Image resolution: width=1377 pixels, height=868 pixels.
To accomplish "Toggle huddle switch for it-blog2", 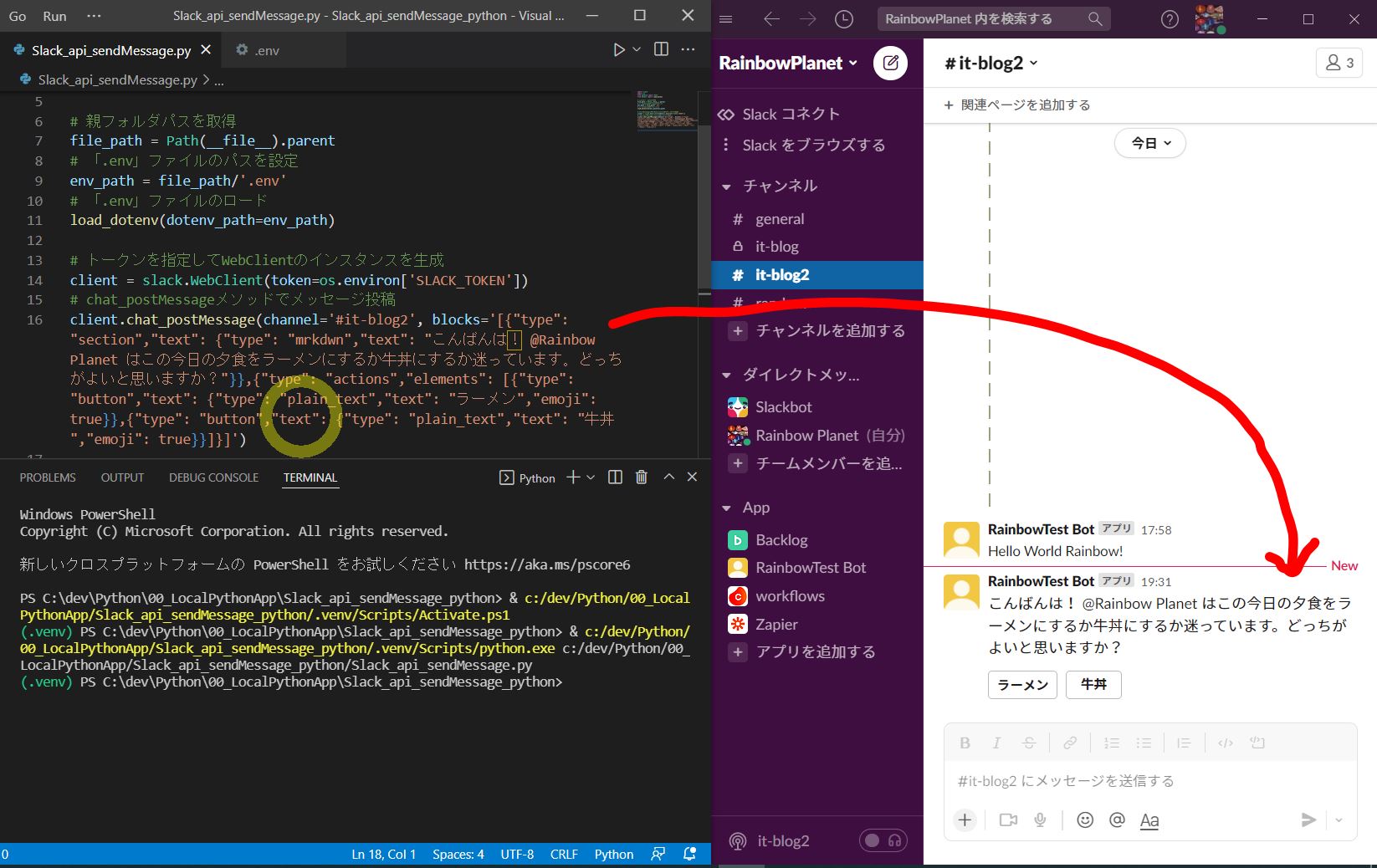I will tap(883, 840).
